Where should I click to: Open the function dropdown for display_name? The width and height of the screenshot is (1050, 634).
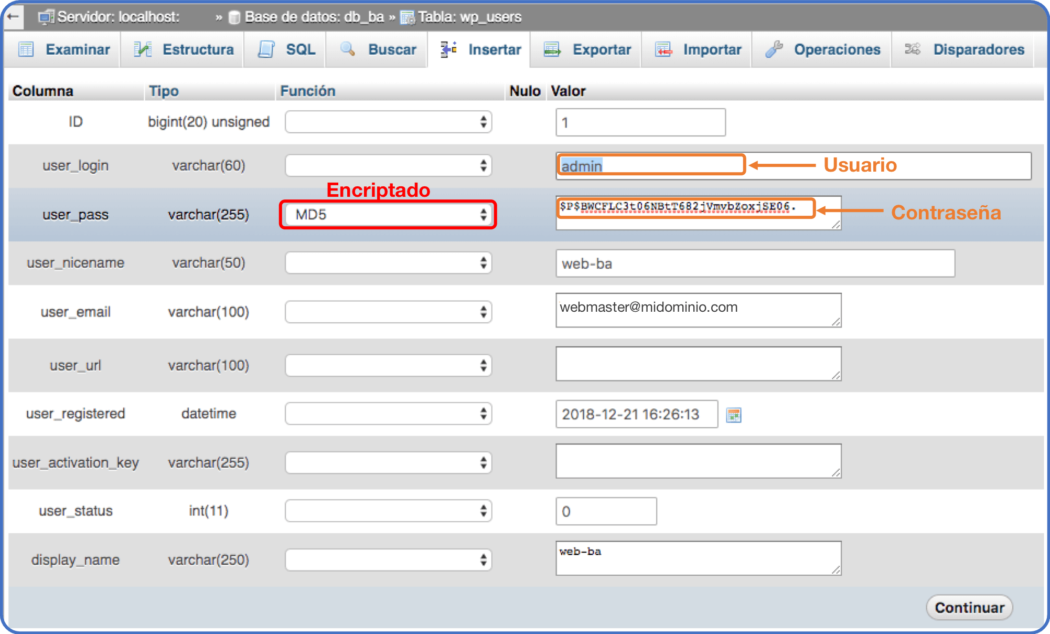point(388,560)
